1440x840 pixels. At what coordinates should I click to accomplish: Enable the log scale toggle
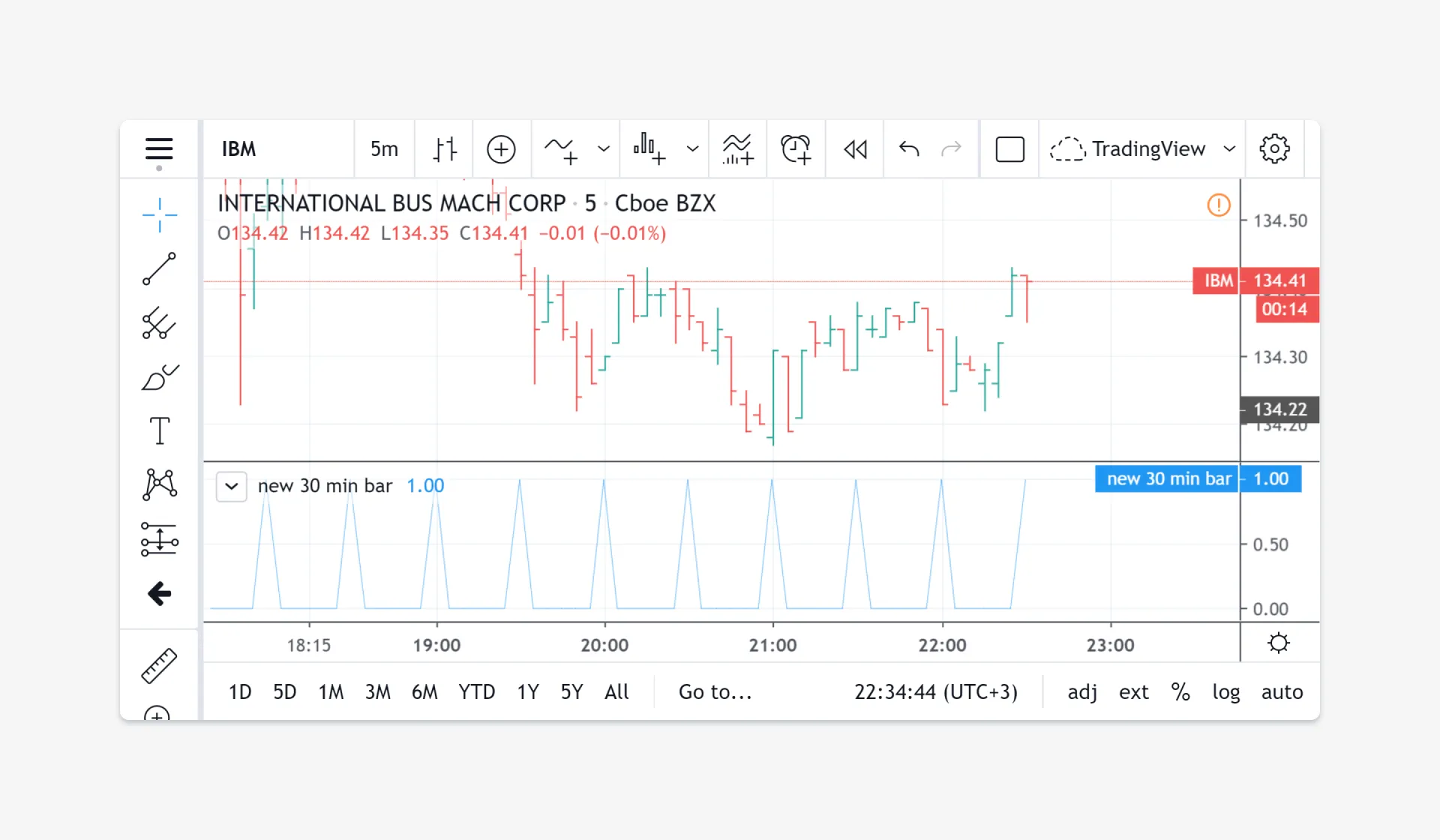click(x=1225, y=691)
